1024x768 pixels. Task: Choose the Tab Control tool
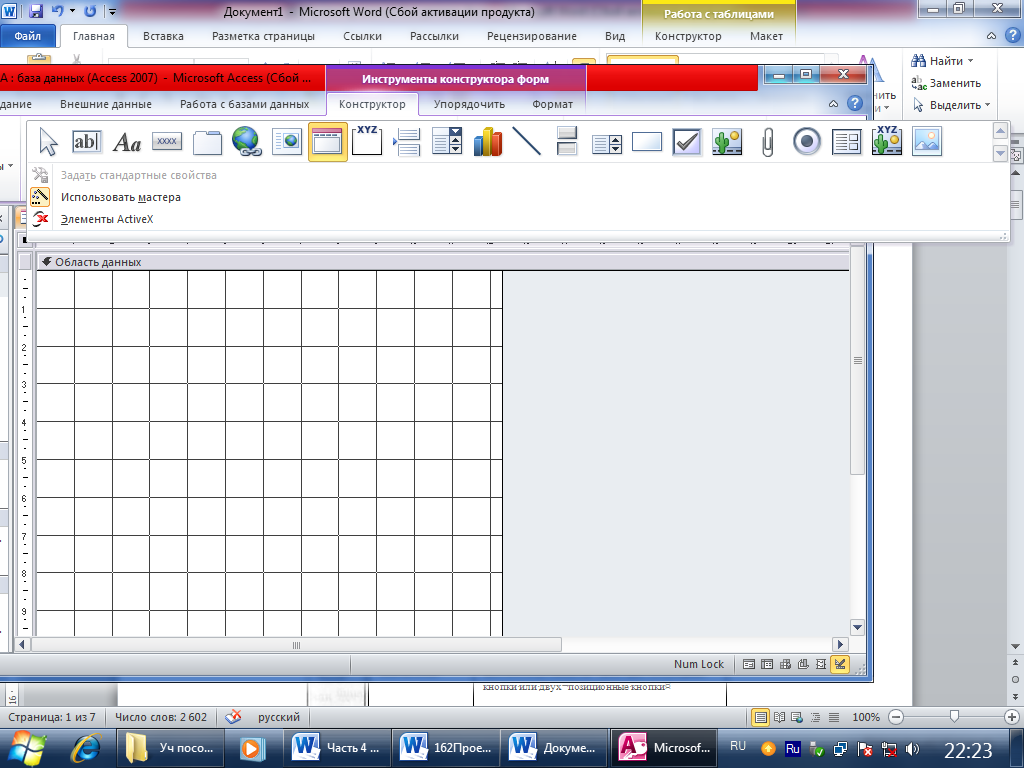pyautogui.click(x=207, y=142)
